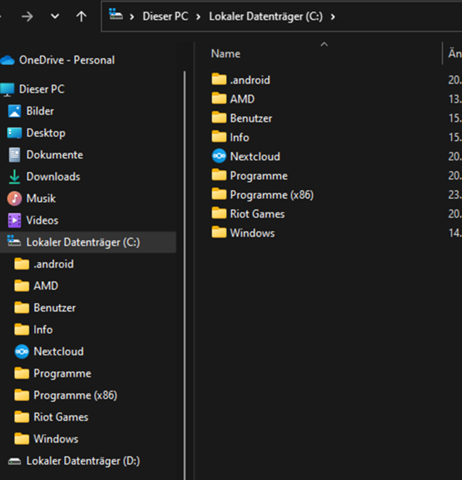This screenshot has width=462, height=480.
Task: Select Info folder in file list
Action: pos(239,137)
